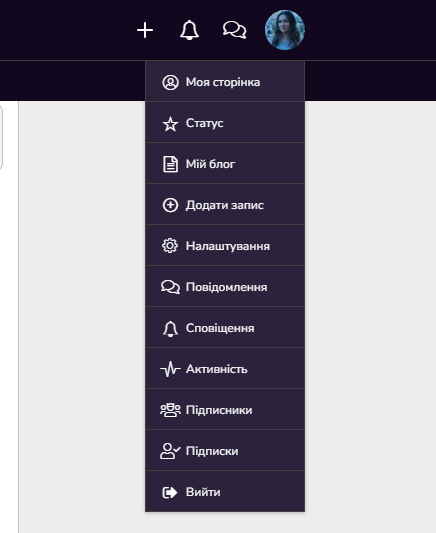Open messages via the header chat bubbles icon
The image size is (436, 533).
[x=234, y=30]
